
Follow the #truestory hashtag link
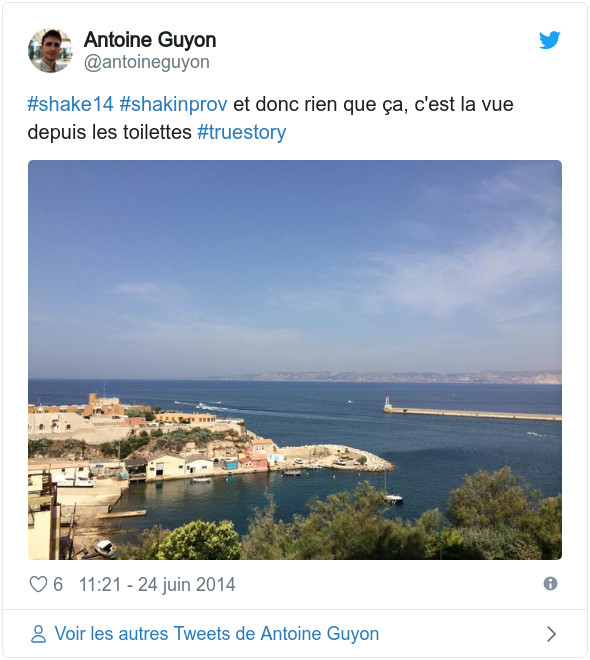click(x=242, y=132)
